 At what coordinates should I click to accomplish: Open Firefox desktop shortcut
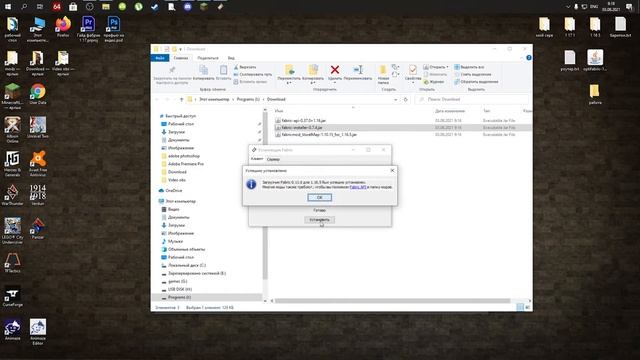point(63,28)
